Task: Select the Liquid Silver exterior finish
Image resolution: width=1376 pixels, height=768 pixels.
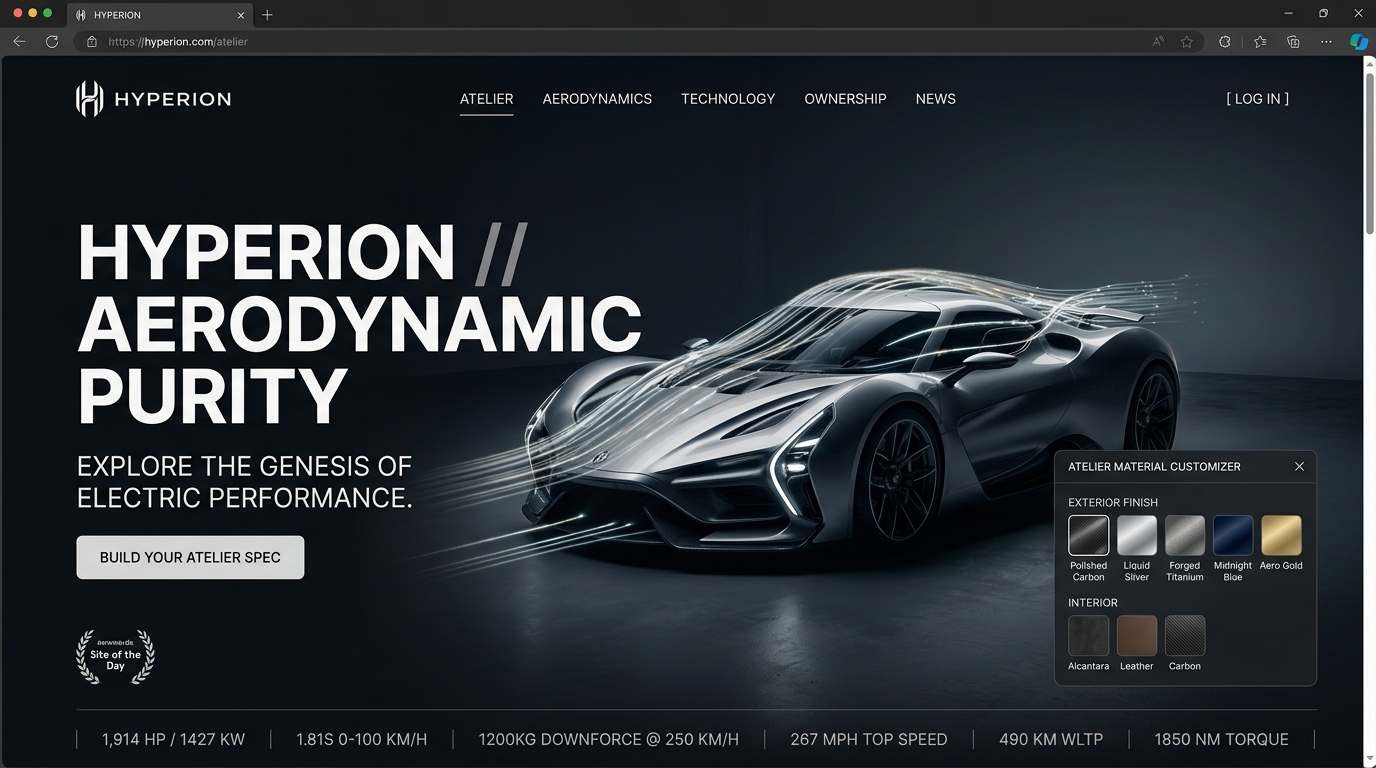Action: [1137, 535]
